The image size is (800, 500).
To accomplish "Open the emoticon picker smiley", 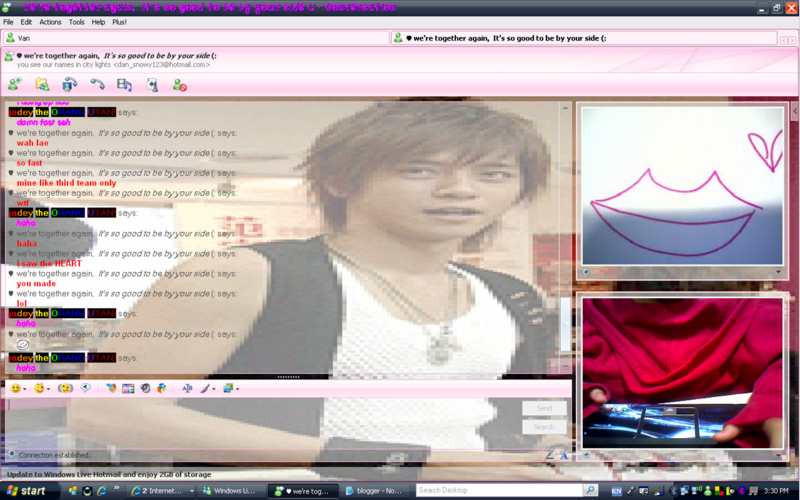I will click(x=15, y=388).
